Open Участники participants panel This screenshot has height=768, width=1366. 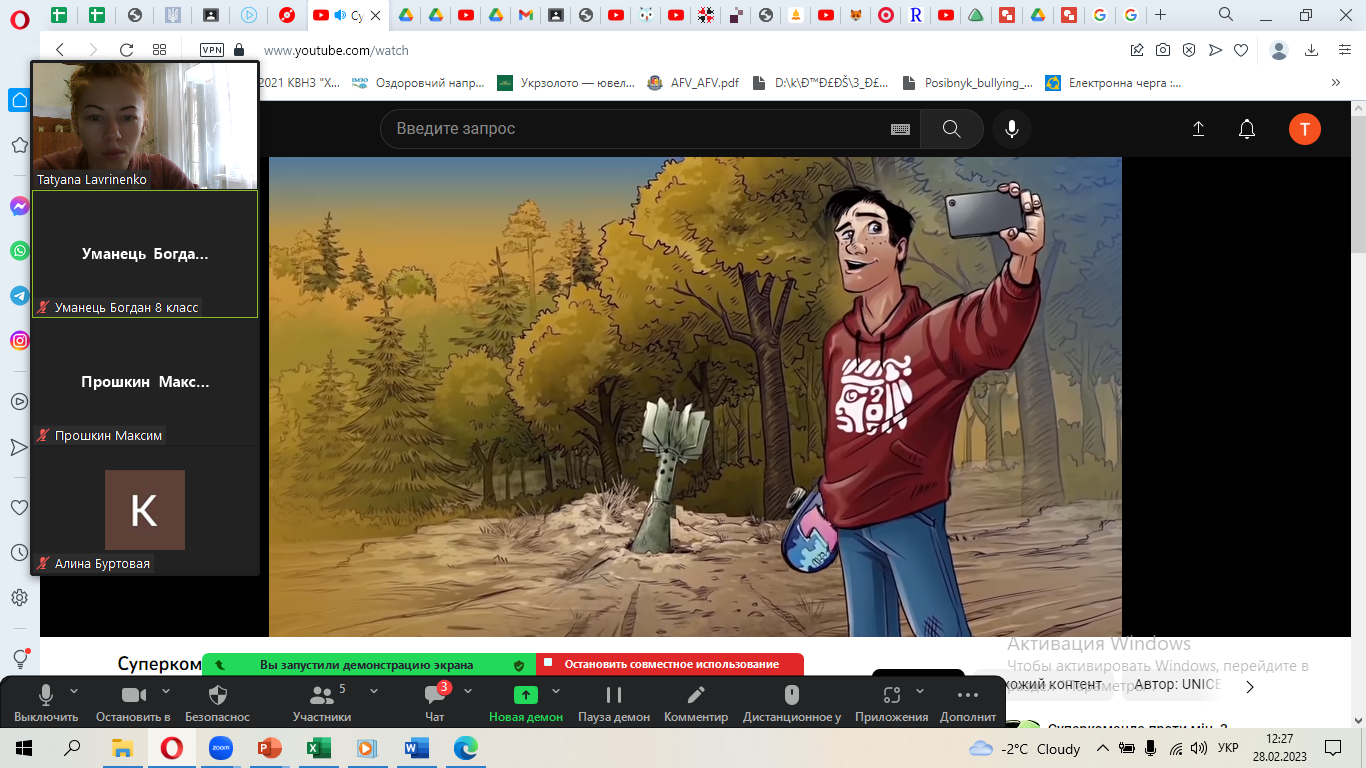pyautogui.click(x=322, y=703)
